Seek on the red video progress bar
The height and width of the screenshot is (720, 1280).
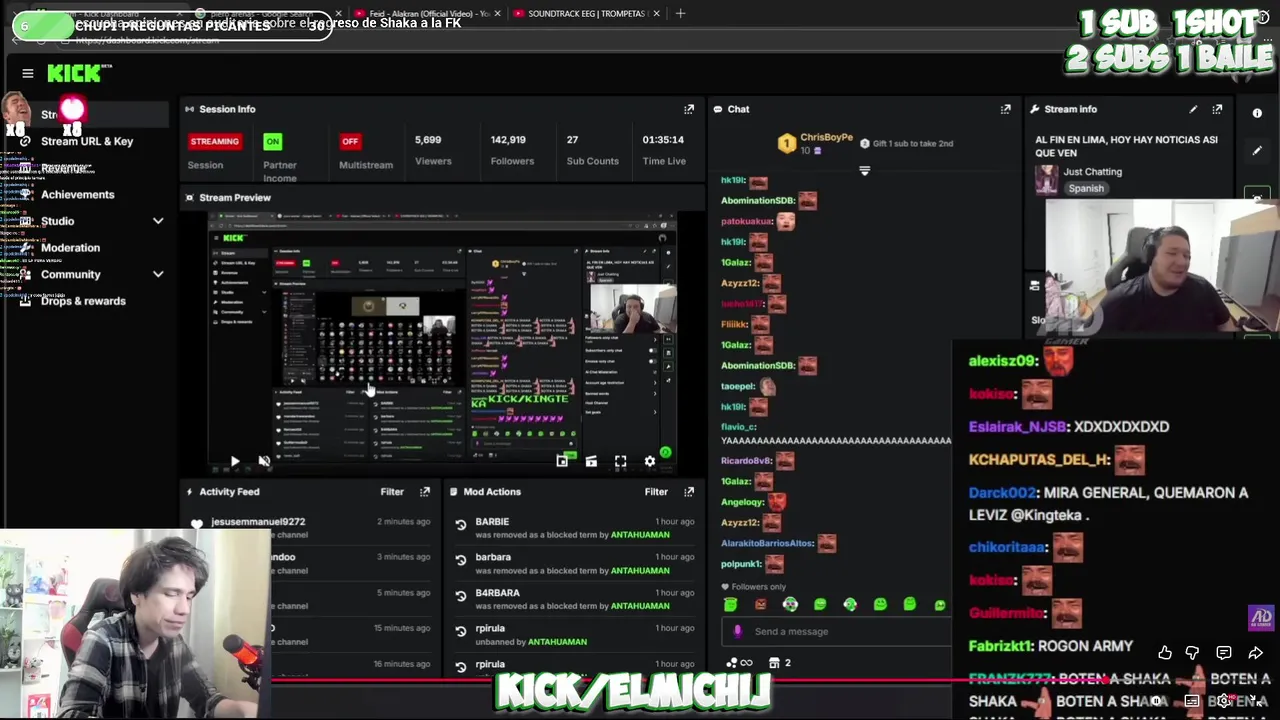(640, 681)
